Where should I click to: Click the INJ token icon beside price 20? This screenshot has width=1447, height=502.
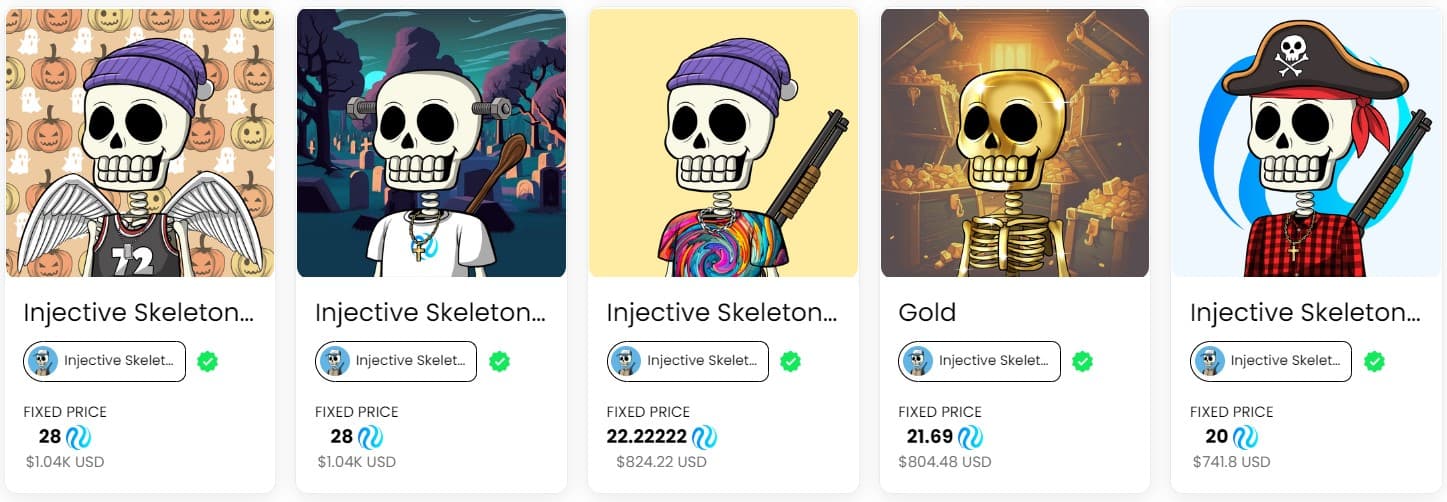[1245, 437]
